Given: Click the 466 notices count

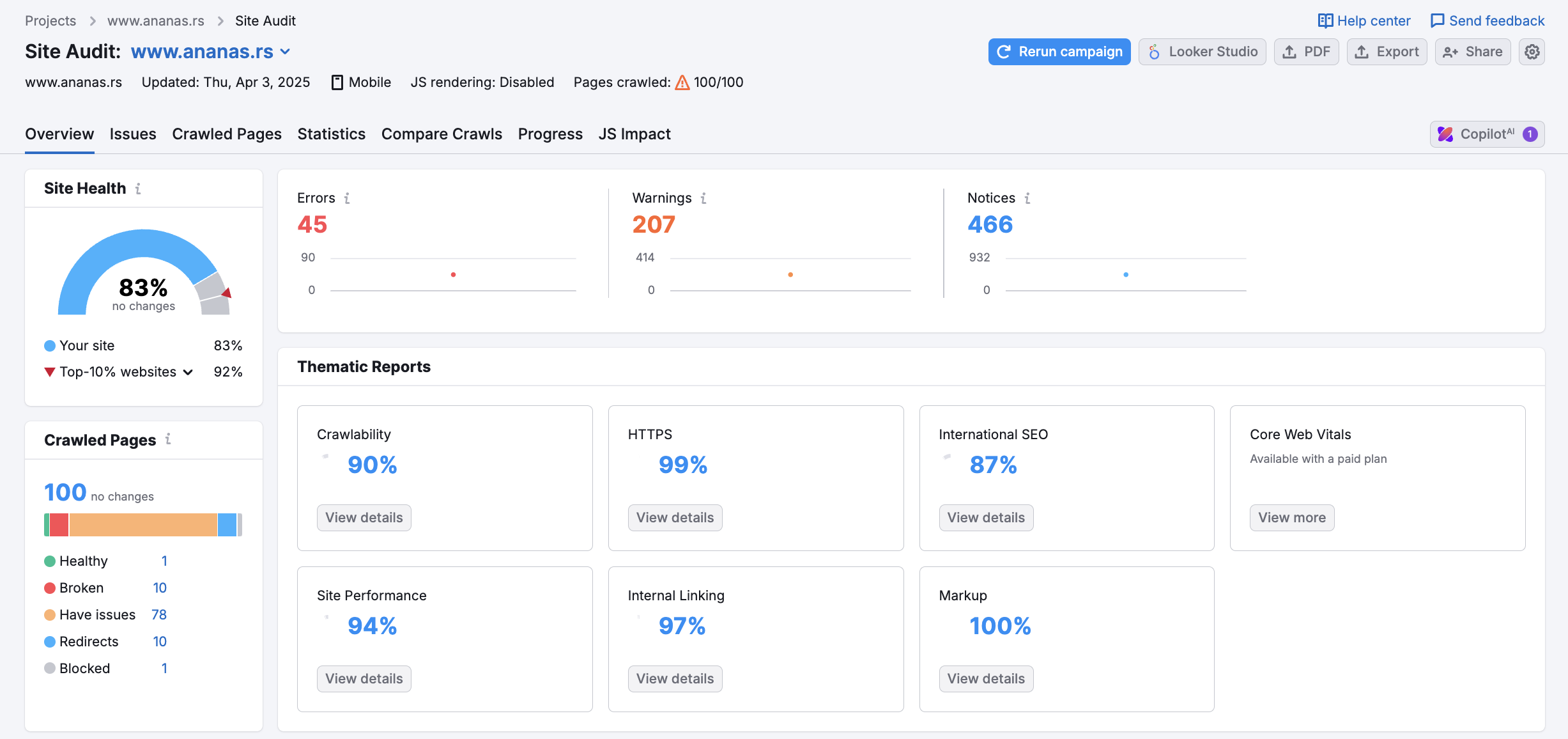Looking at the screenshot, I should click(990, 224).
